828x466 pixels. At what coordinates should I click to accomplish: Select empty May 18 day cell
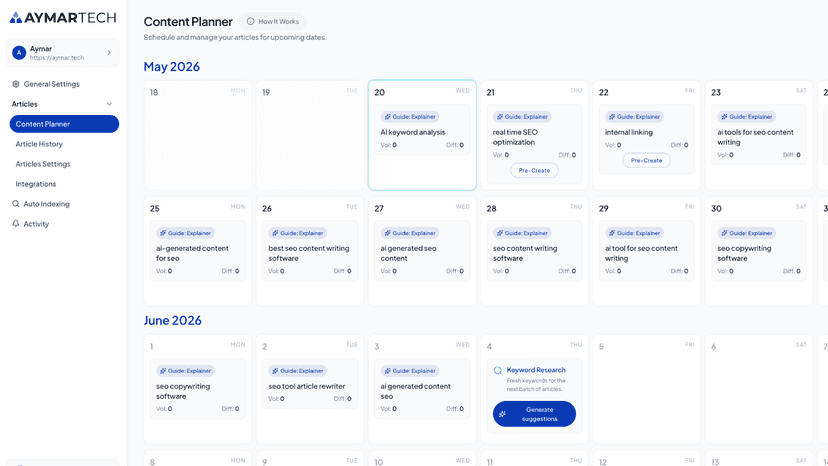point(197,135)
